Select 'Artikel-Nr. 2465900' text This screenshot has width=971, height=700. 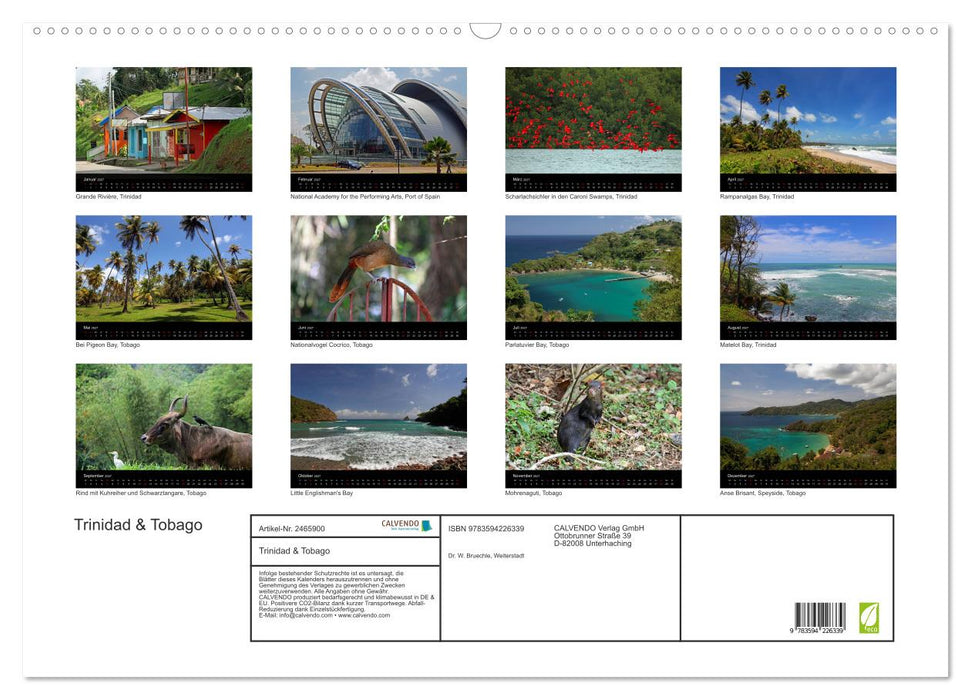[x=292, y=528]
